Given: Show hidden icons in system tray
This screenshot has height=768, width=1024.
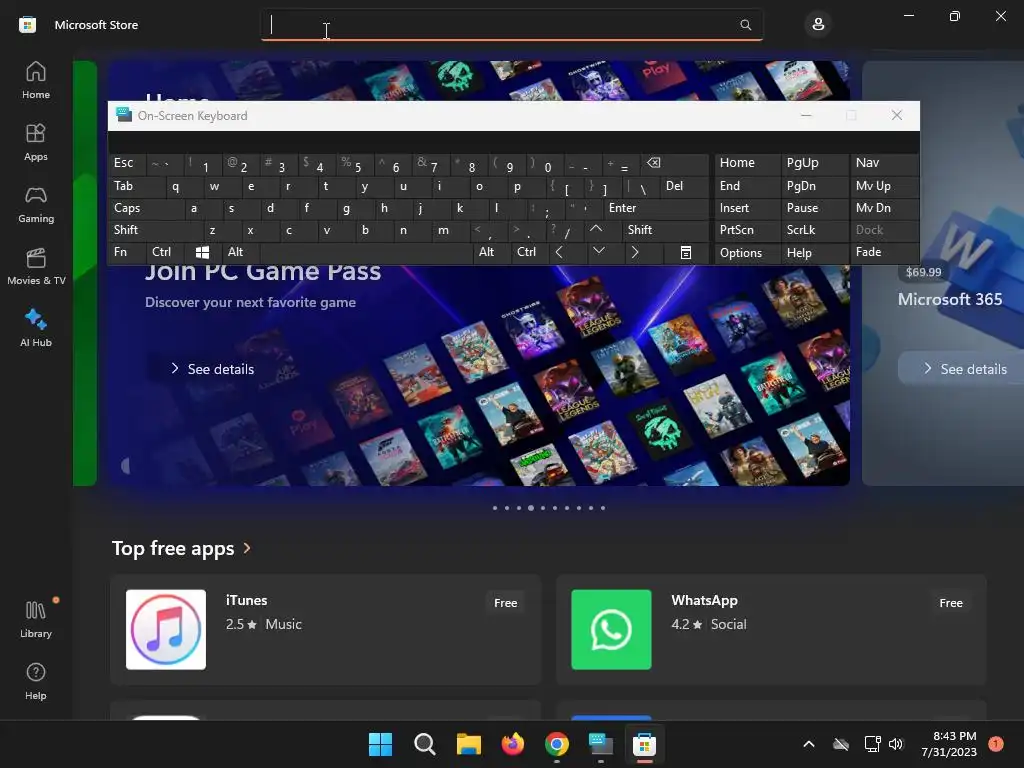Looking at the screenshot, I should [x=808, y=744].
